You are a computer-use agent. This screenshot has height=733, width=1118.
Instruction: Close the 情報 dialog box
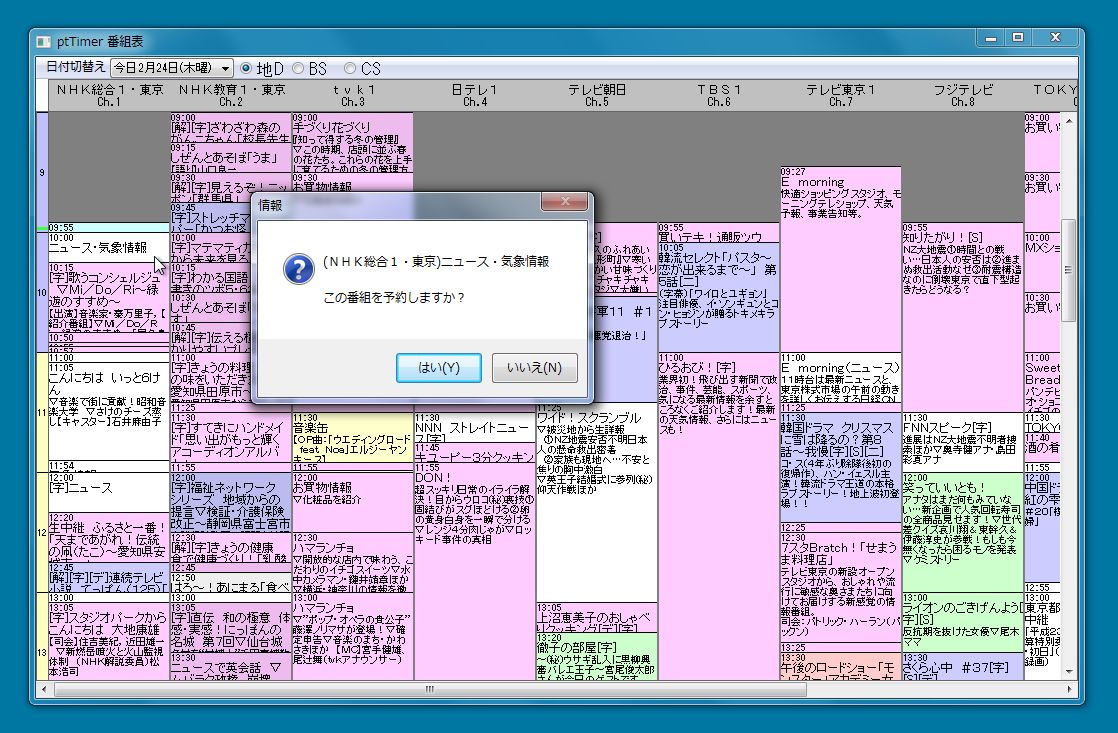click(x=565, y=202)
